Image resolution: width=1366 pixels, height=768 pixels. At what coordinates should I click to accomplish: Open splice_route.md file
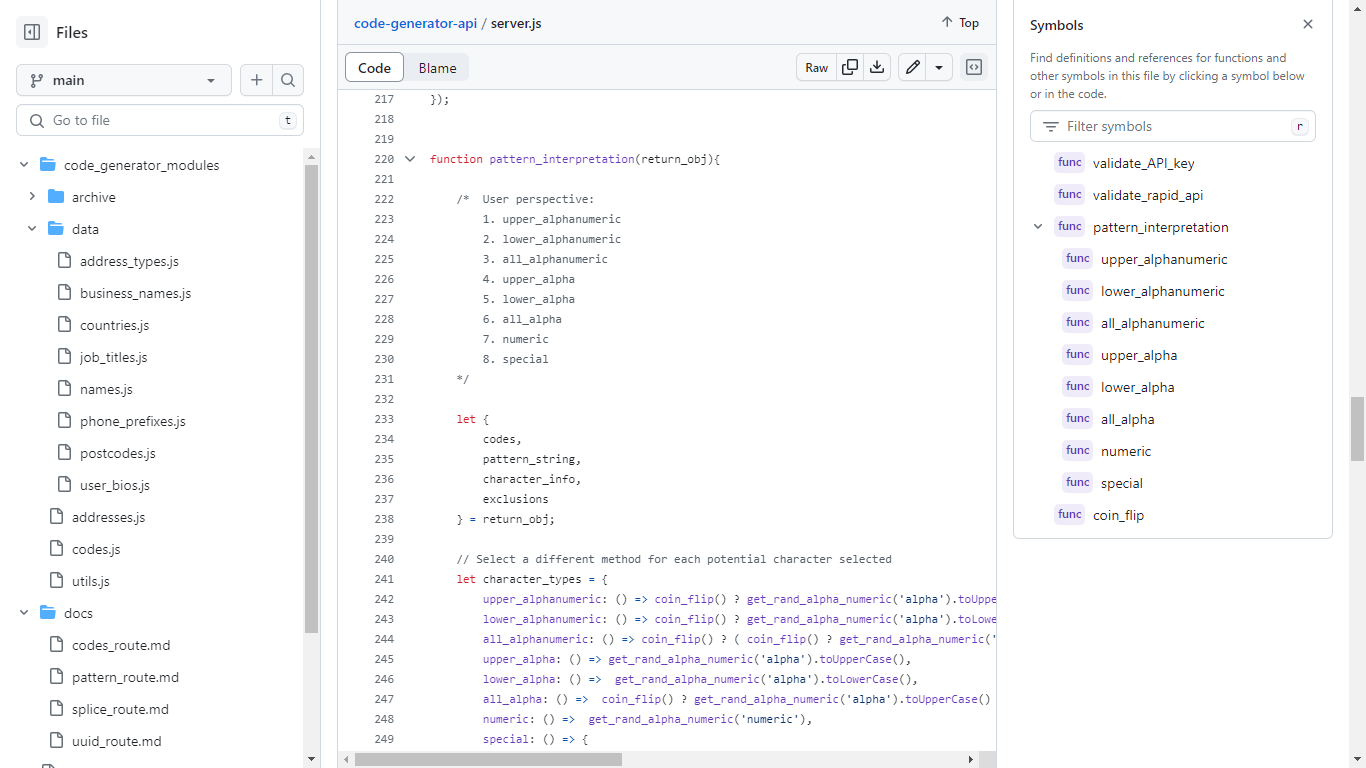(x=120, y=709)
